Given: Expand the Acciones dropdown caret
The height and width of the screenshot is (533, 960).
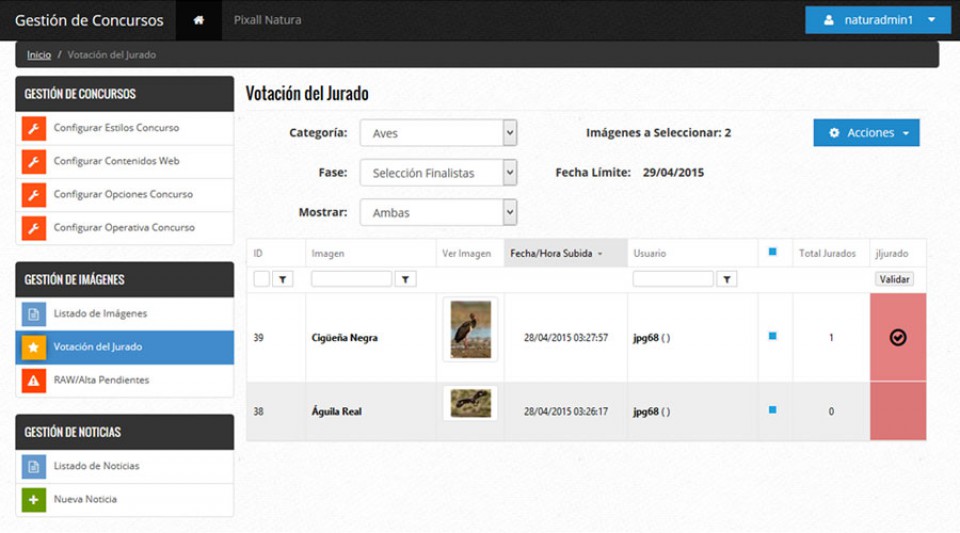Looking at the screenshot, I should pyautogui.click(x=906, y=133).
